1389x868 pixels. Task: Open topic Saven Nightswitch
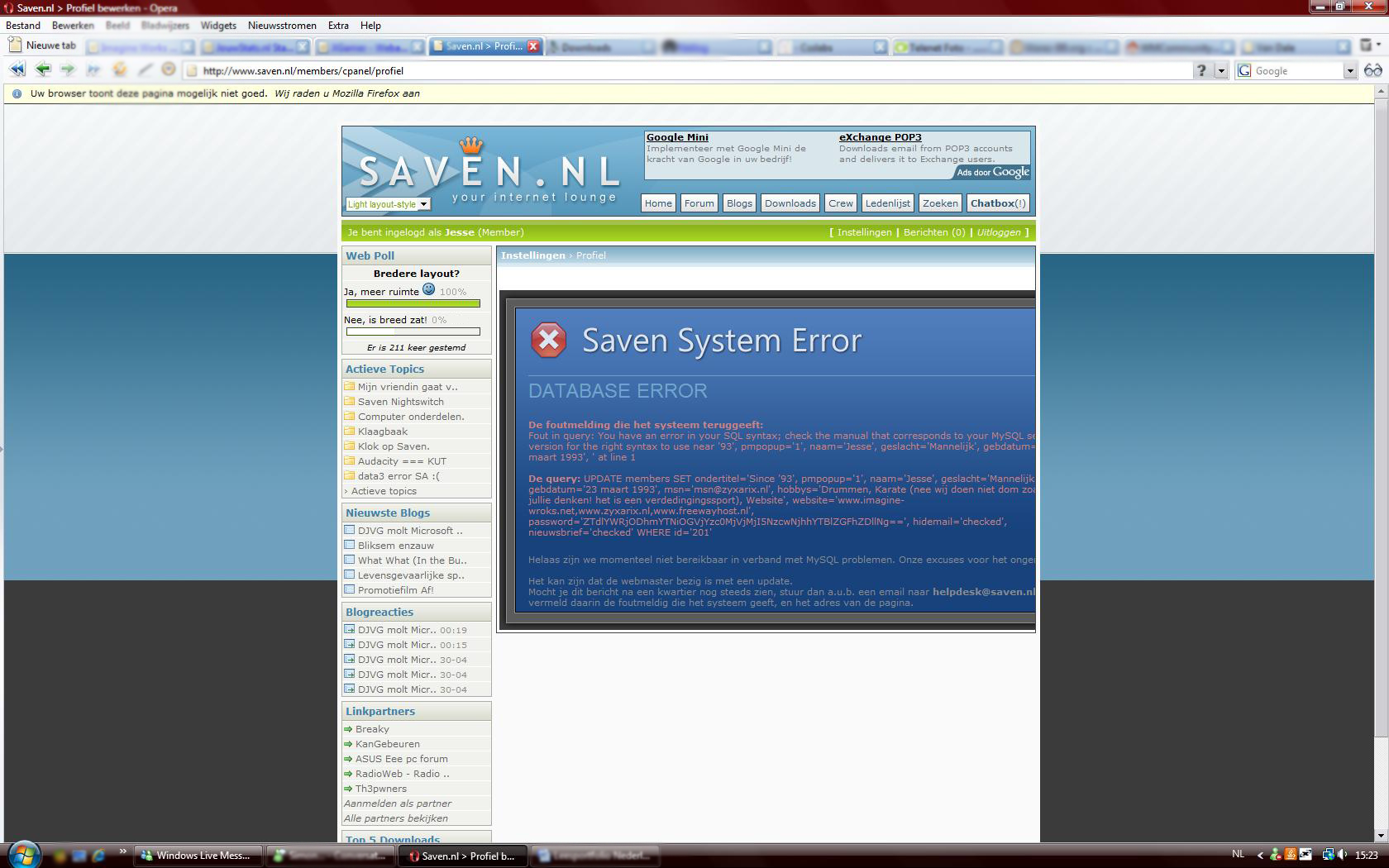(400, 402)
